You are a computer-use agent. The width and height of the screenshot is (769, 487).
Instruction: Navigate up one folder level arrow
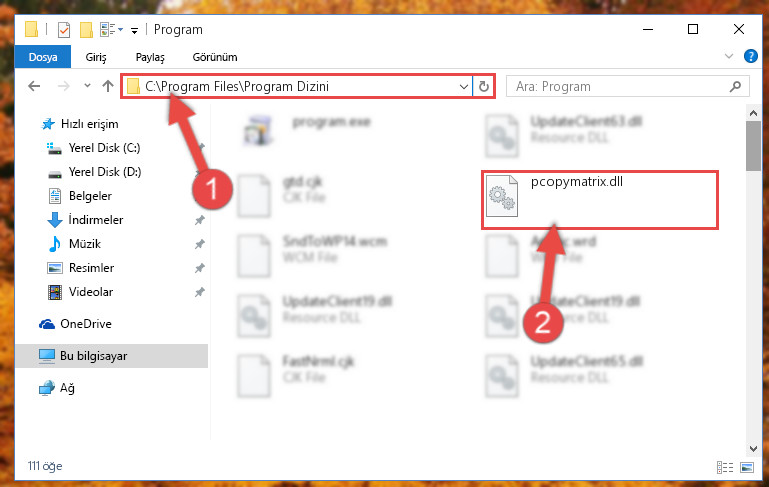[108, 86]
